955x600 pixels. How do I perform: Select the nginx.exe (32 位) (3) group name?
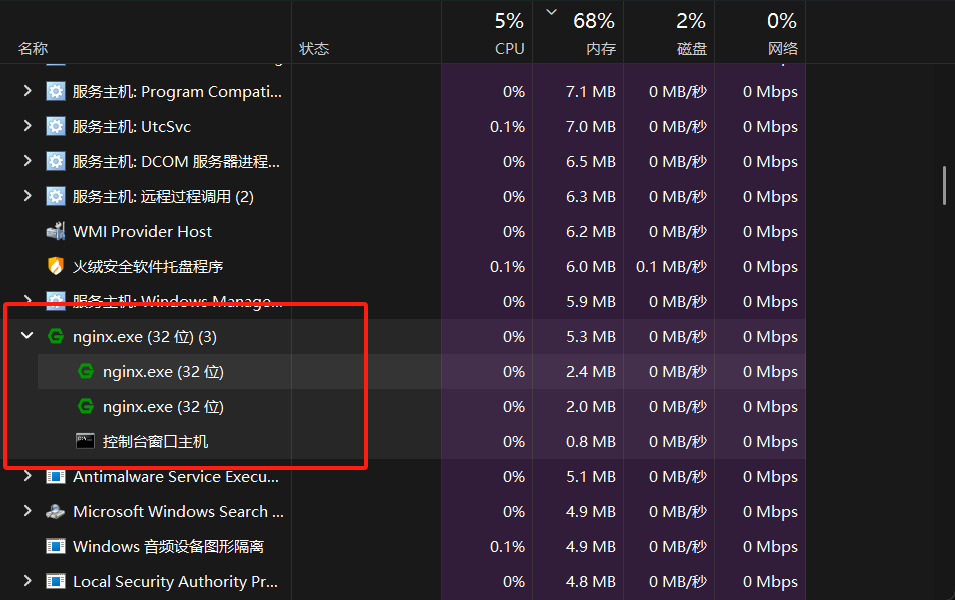coord(144,336)
